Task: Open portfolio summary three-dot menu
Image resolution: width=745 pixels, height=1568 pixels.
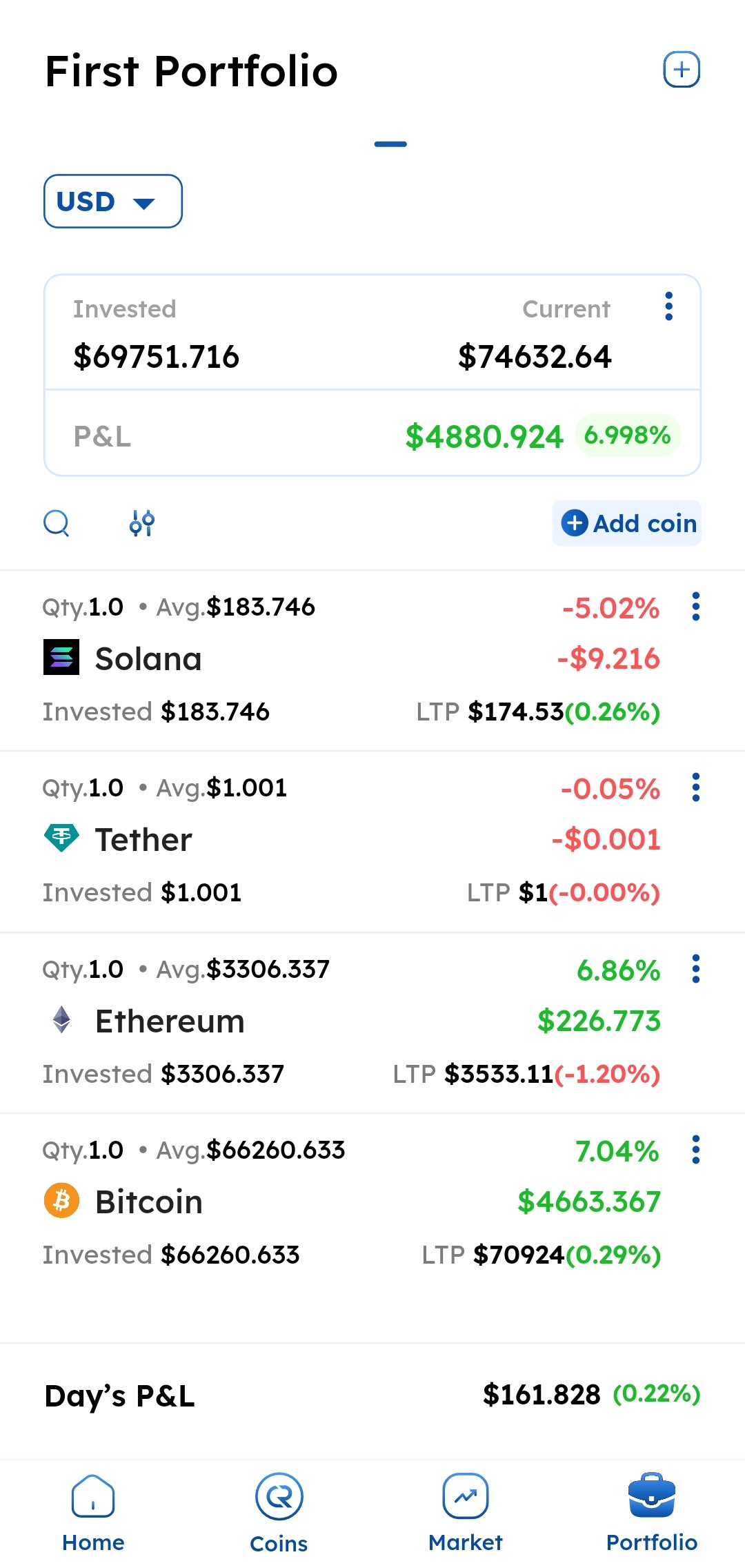Action: click(668, 306)
